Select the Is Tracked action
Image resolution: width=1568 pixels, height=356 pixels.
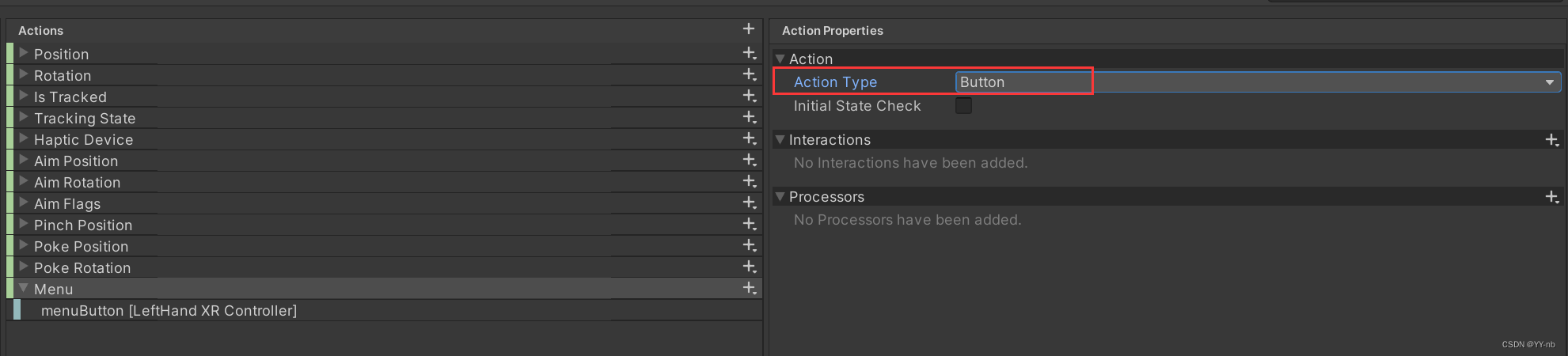coord(70,97)
